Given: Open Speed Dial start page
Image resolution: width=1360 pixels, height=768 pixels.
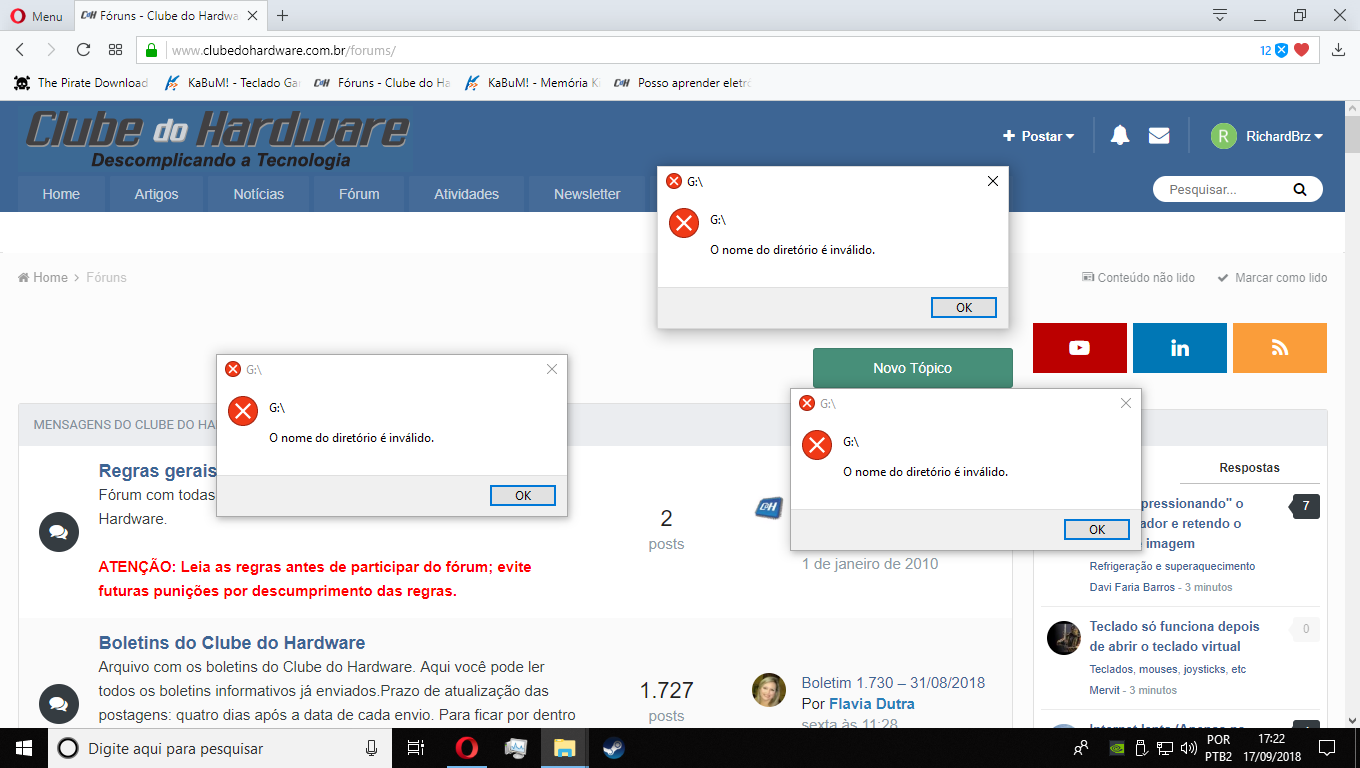Looking at the screenshot, I should pyautogui.click(x=116, y=50).
